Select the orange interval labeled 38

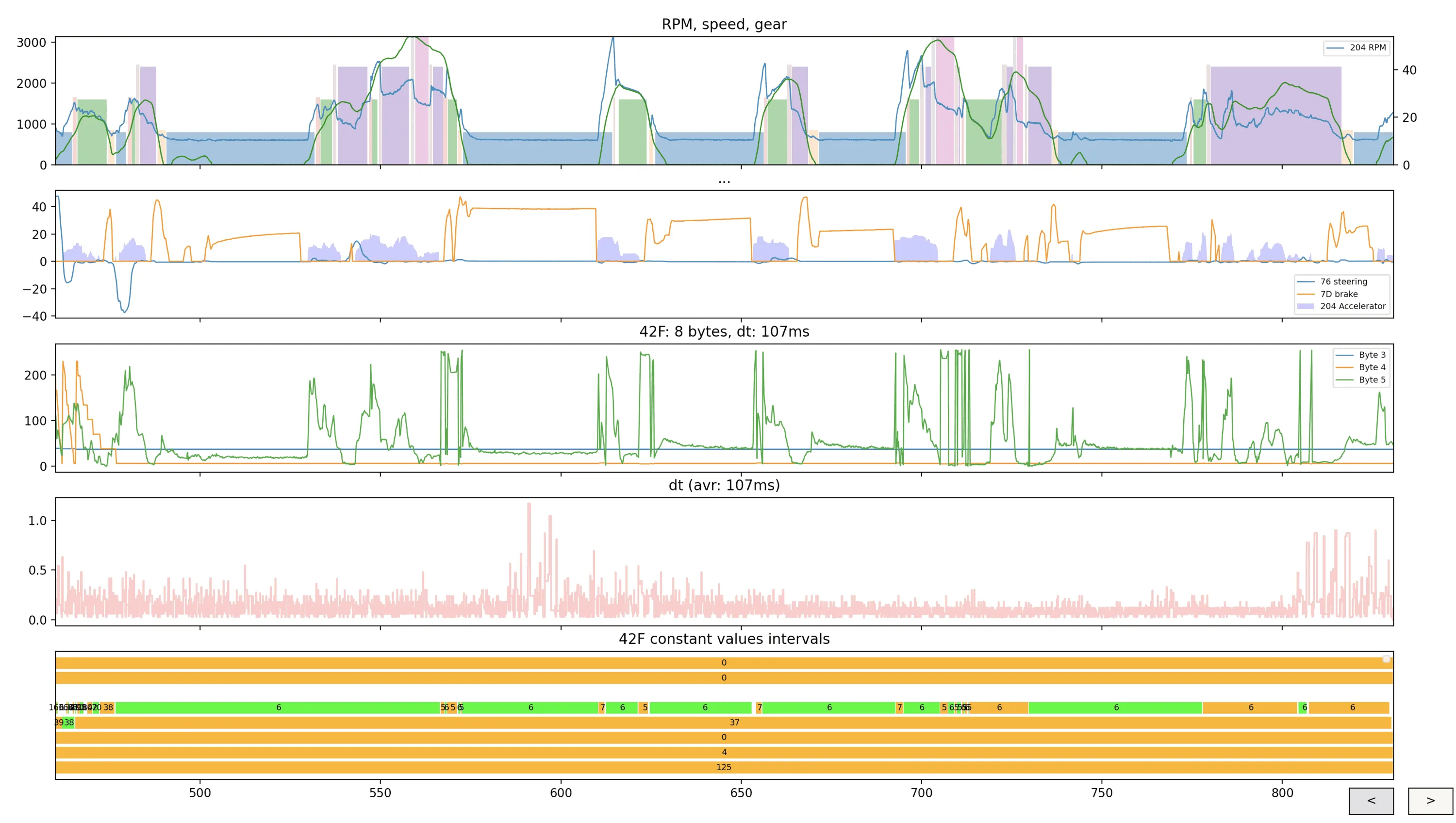(x=107, y=708)
